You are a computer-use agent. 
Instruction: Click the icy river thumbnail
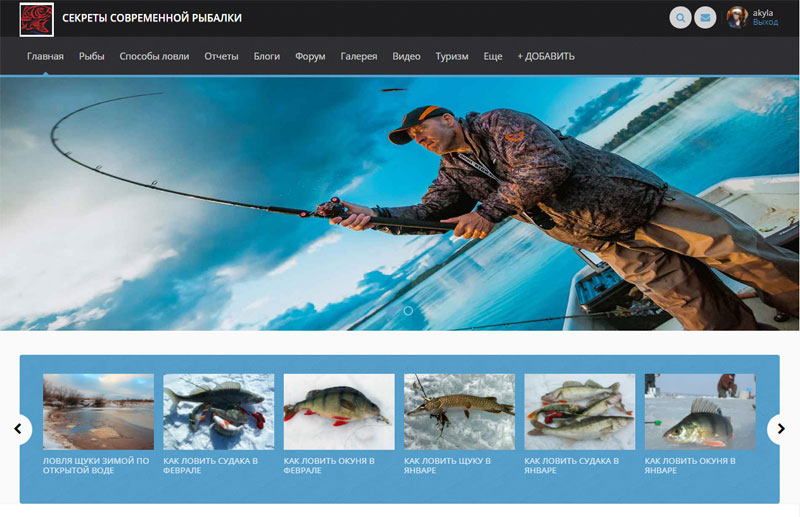click(98, 412)
